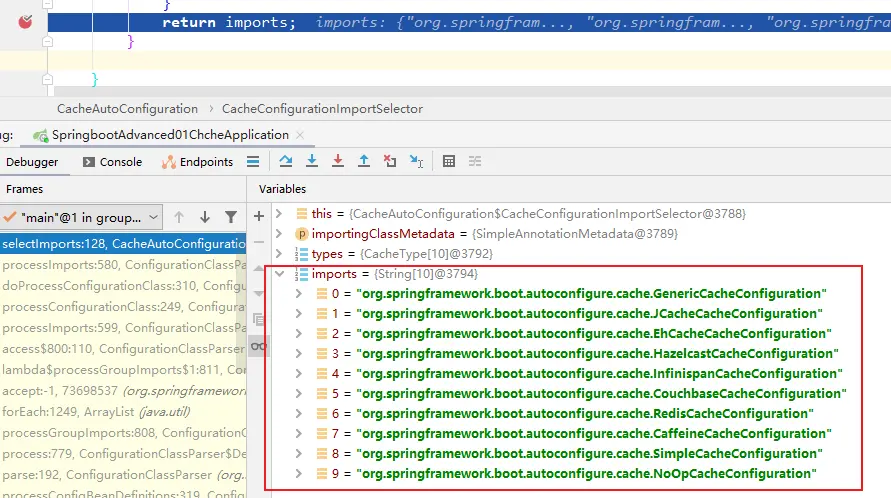Click the Step Over debugger icon
This screenshot has height=498, width=891.
click(x=286, y=161)
